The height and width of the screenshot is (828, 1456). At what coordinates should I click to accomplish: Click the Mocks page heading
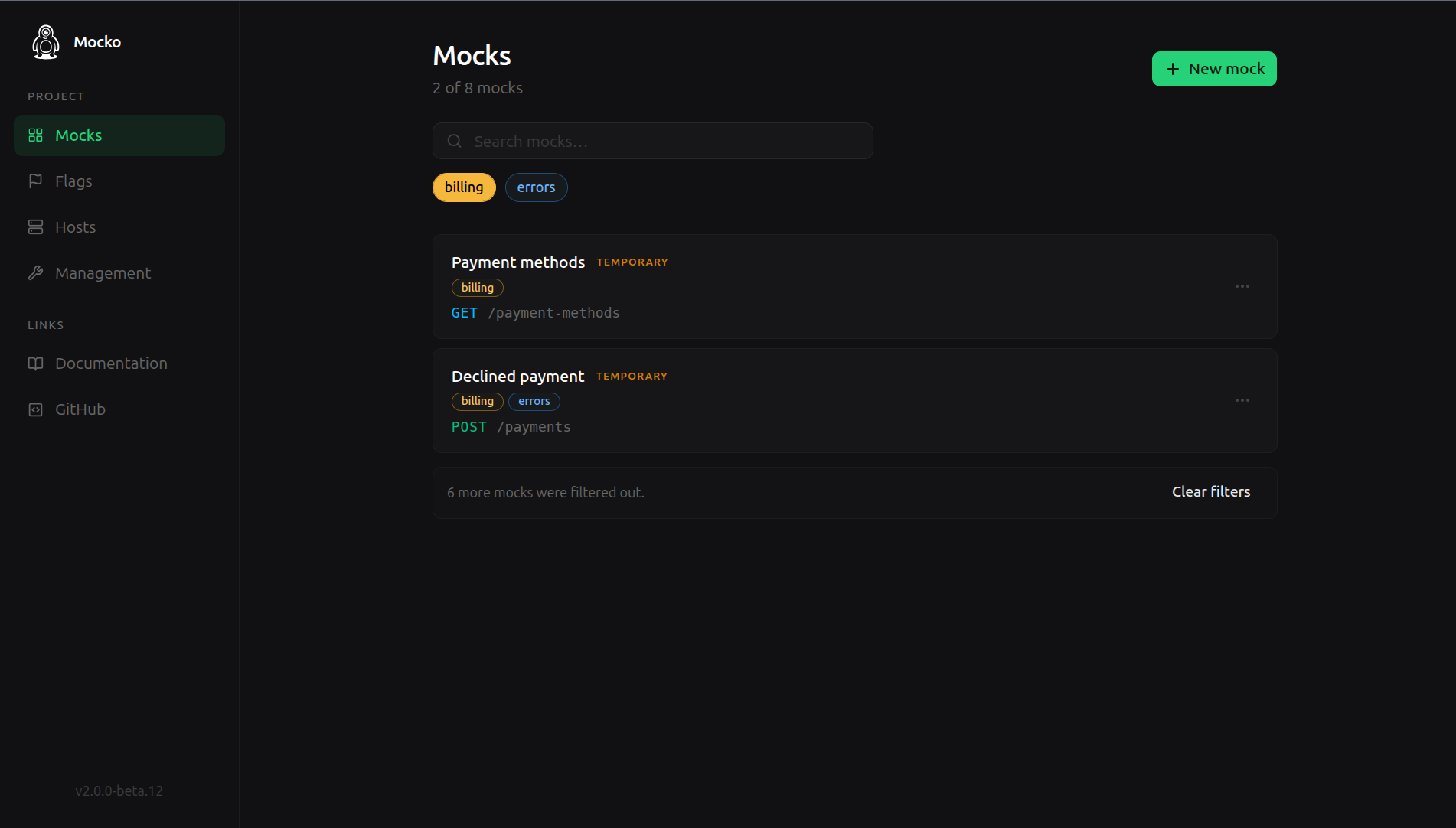(x=472, y=56)
